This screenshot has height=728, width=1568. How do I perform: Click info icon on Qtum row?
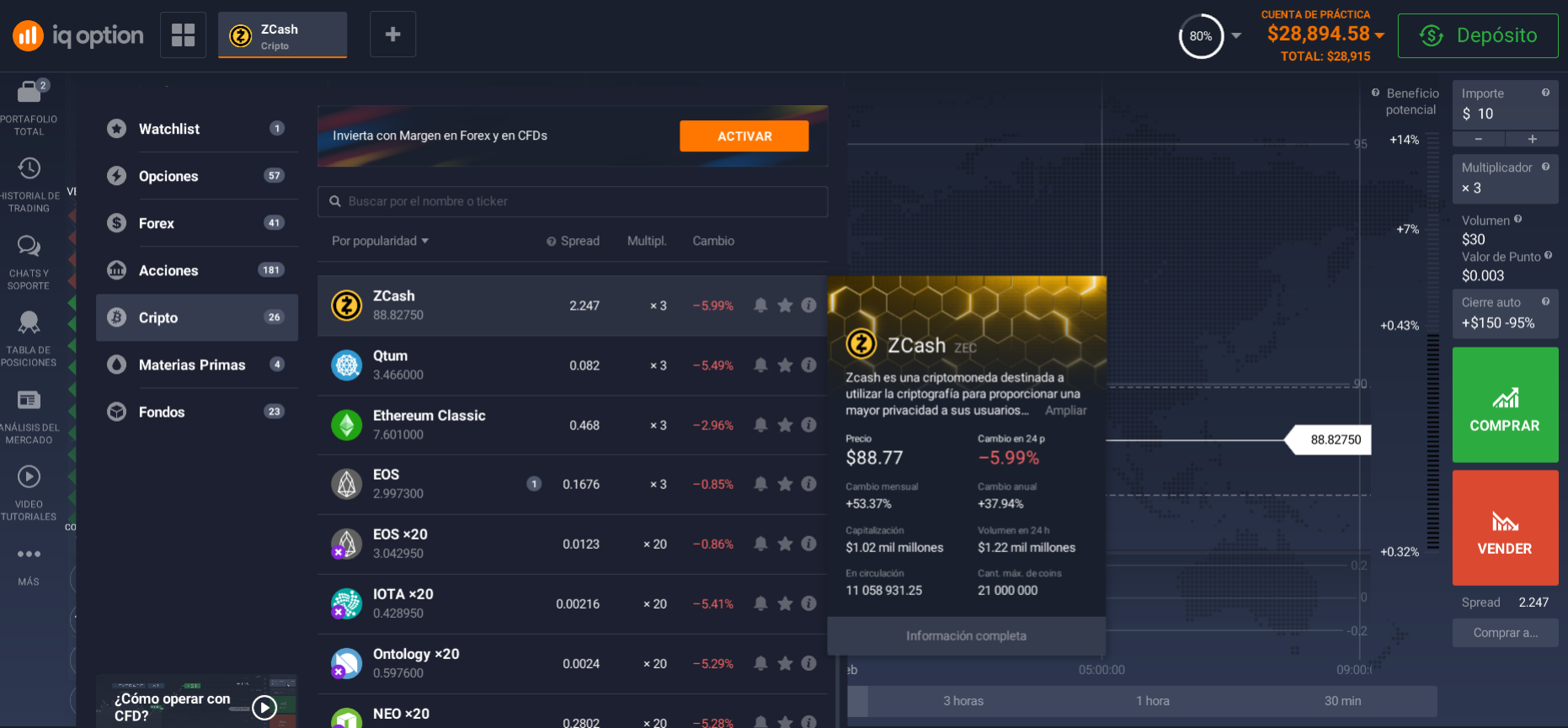coord(808,365)
